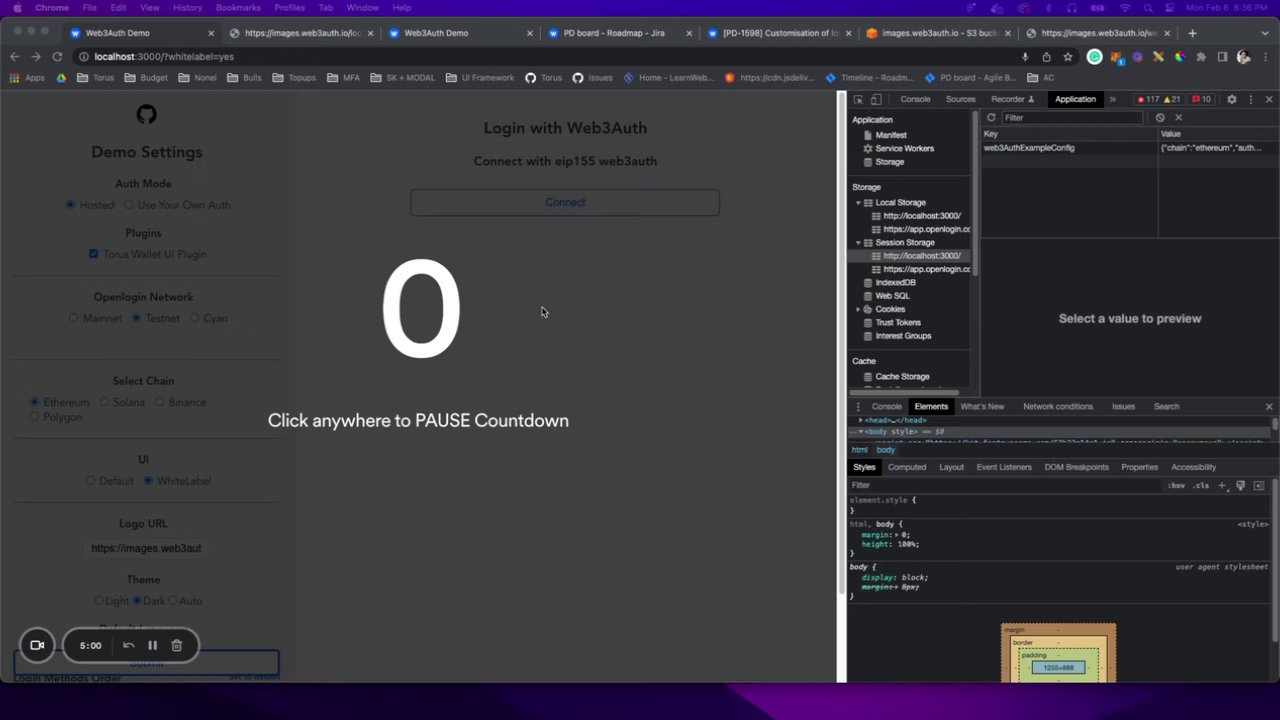Choose the Mainnet network radio
Screen dimensions: 1280x720
73,318
